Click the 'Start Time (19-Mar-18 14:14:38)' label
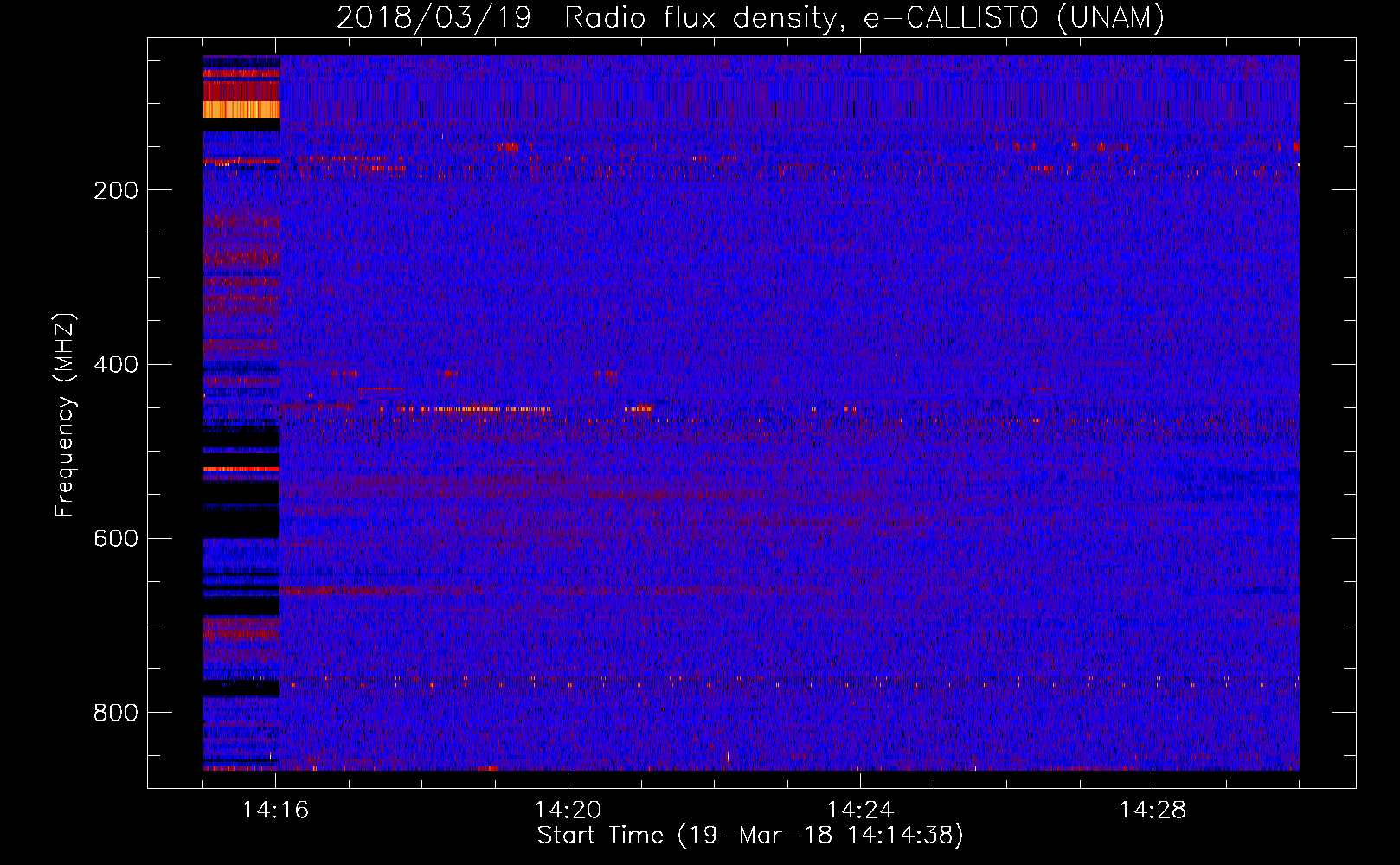The image size is (1400, 865). click(750, 836)
